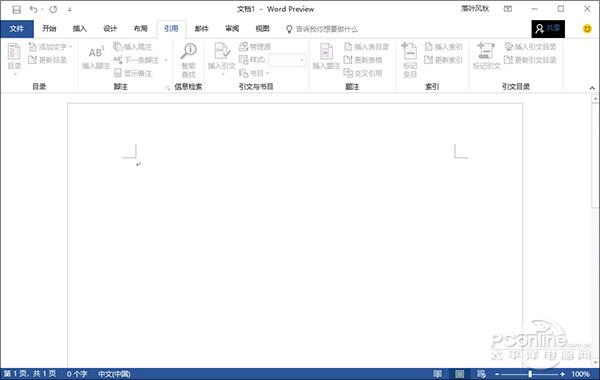Screen dimensions: 600x380
Task: Switch to Read Mode view
Action: coord(437,374)
